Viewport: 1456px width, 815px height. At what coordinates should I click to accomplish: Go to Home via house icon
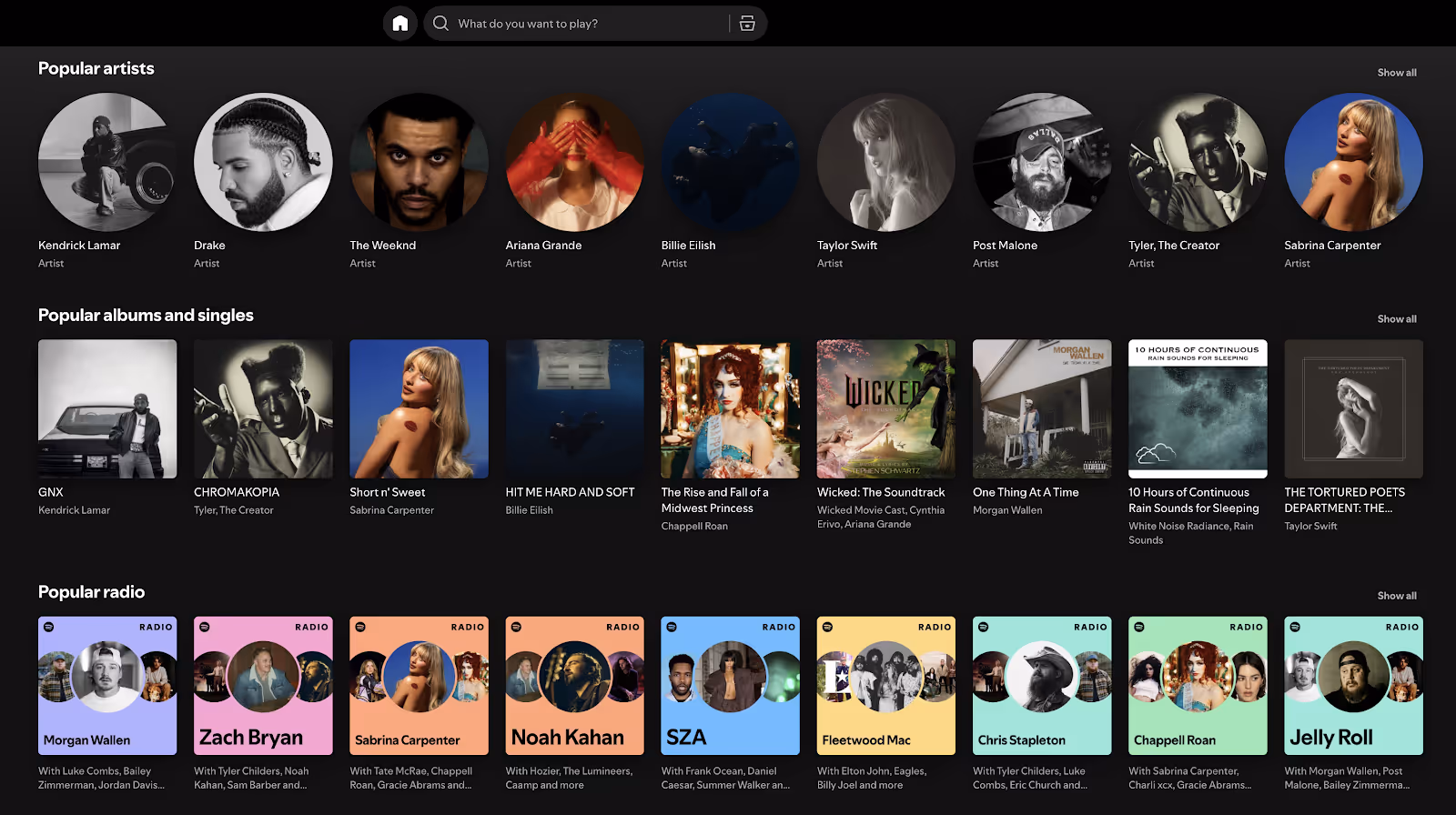point(400,24)
